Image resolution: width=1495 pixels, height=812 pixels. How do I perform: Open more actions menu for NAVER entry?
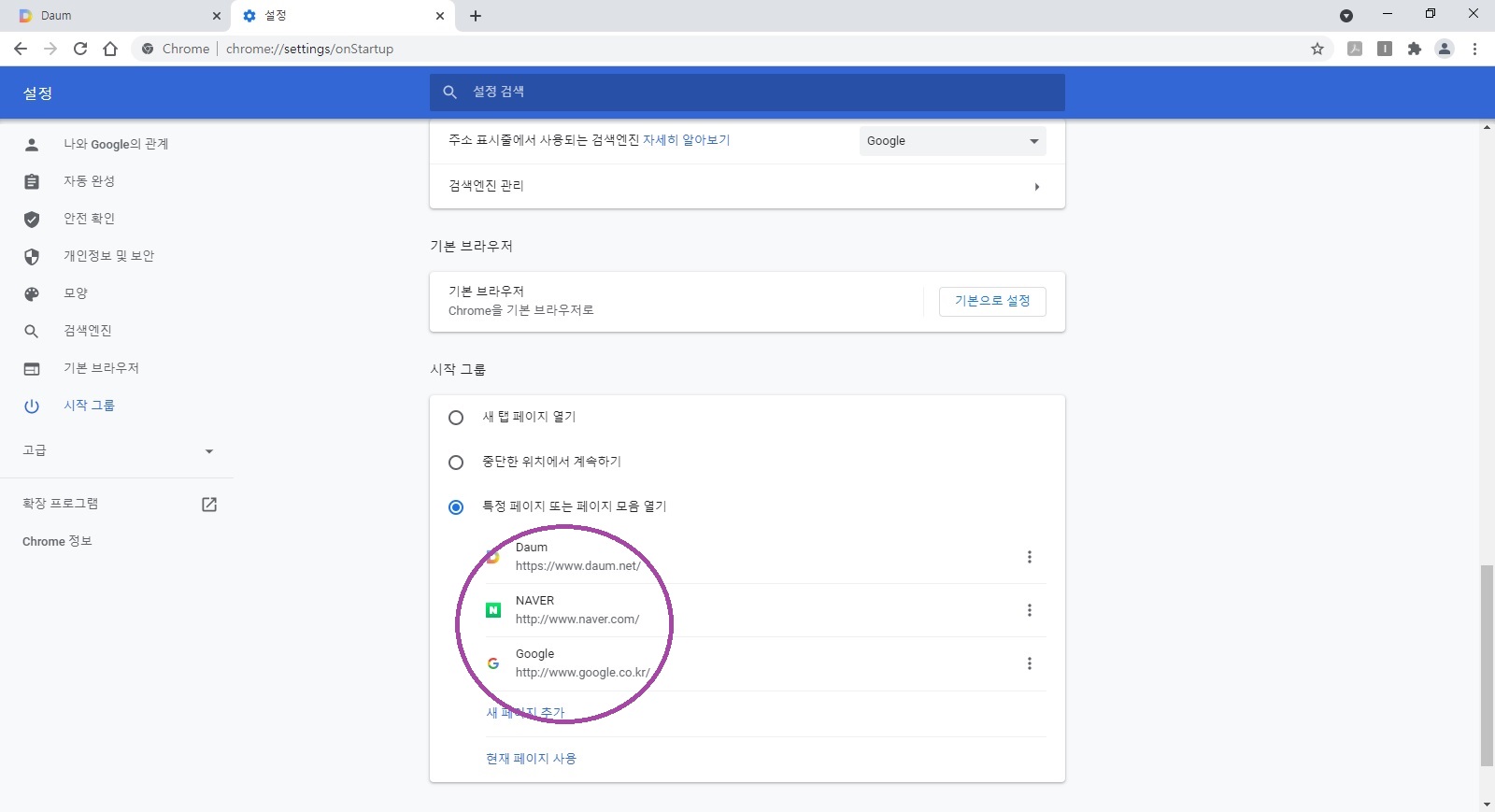pos(1030,610)
